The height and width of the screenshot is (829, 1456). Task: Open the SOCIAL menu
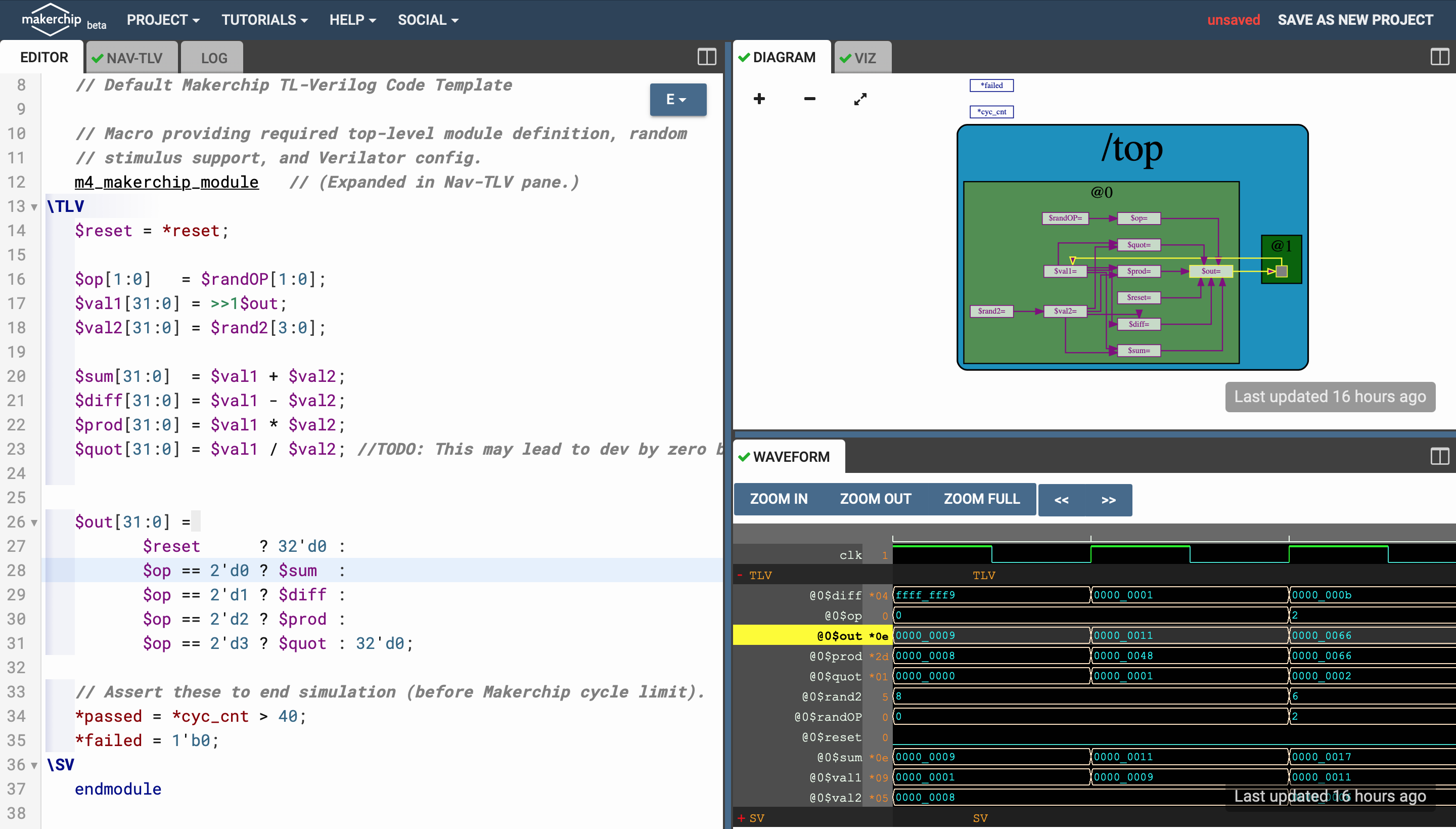point(428,20)
